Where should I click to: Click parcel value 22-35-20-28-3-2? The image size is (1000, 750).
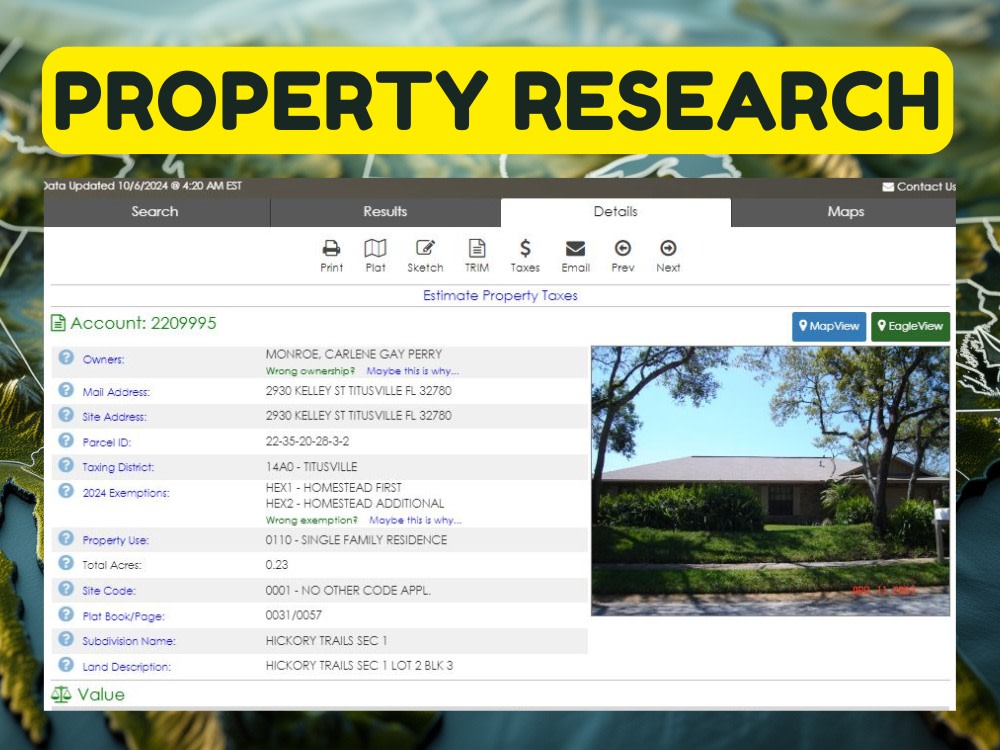[307, 441]
